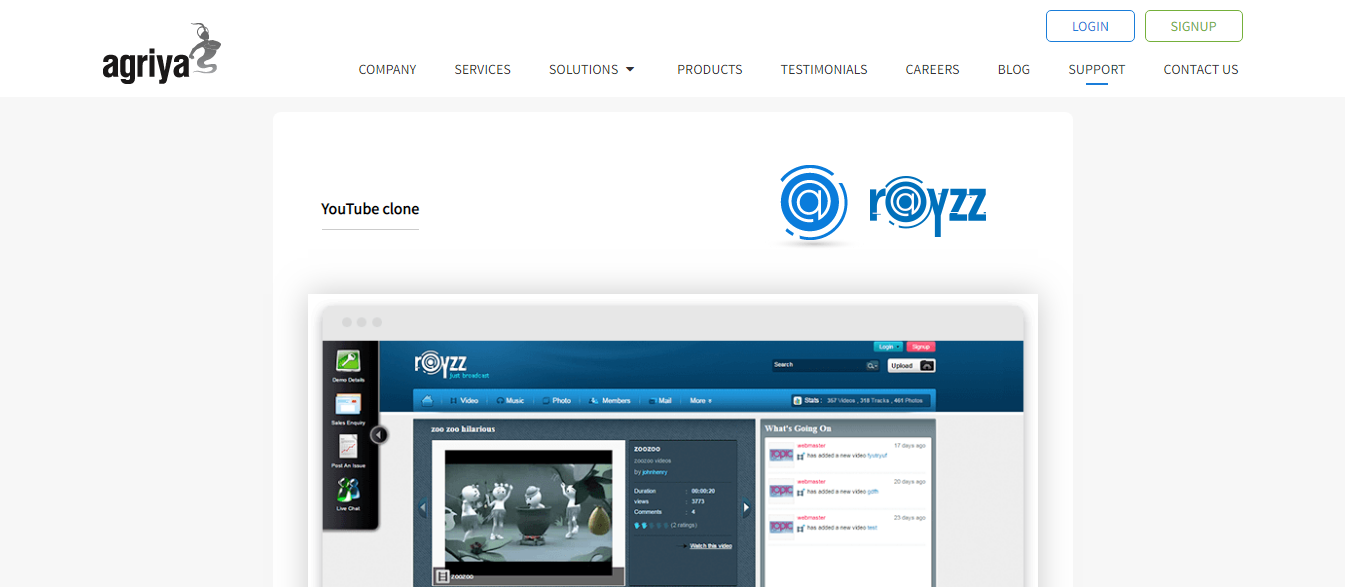
Task: Click the zoozoo title in the info panel
Action: pyautogui.click(x=647, y=449)
